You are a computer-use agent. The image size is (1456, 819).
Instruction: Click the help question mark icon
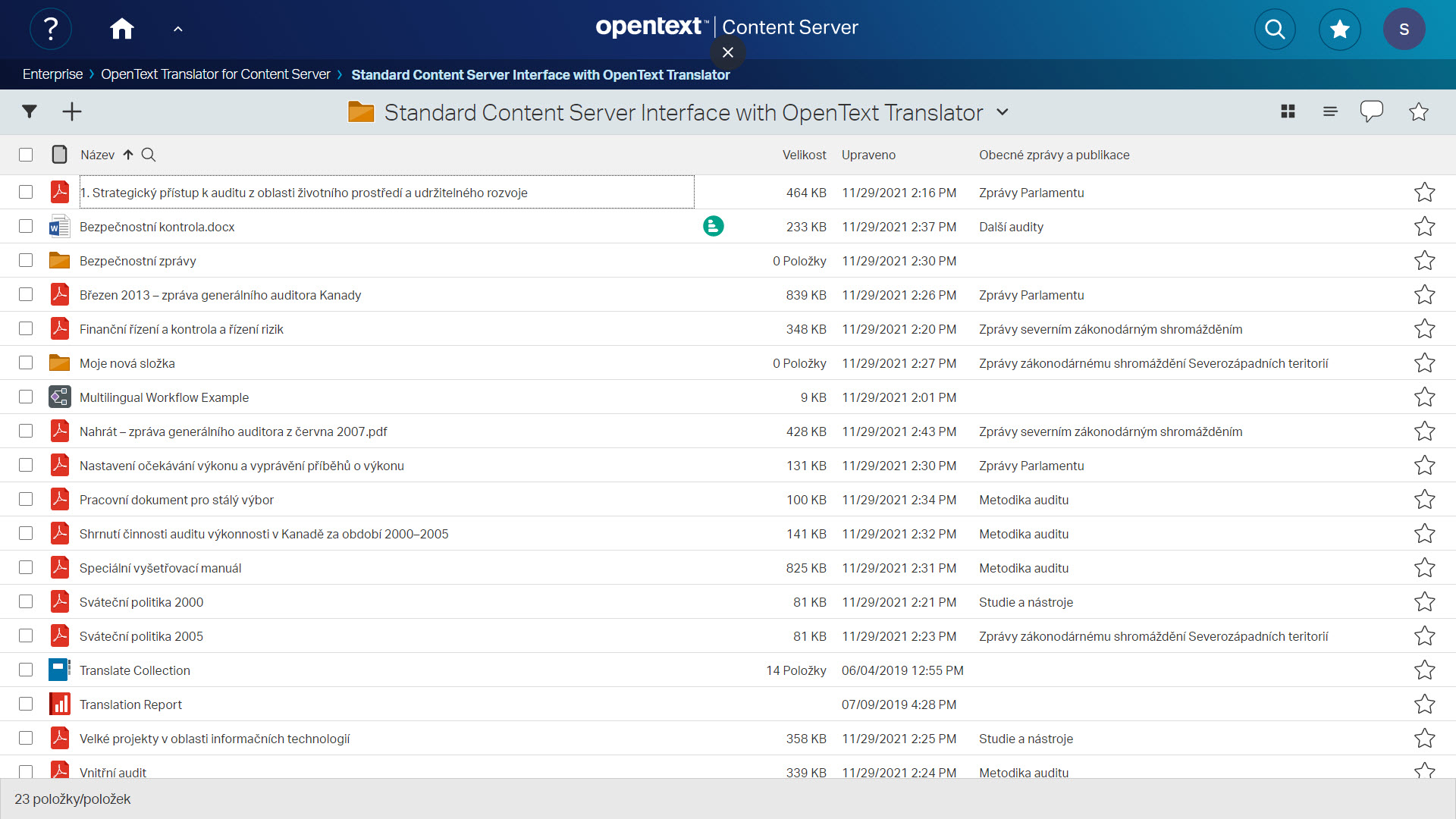tap(51, 29)
